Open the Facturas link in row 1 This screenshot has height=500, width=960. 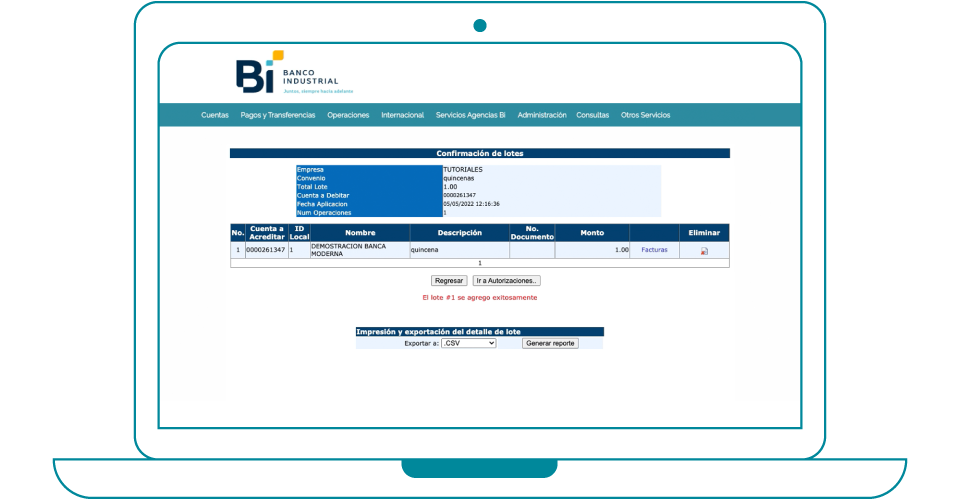pyautogui.click(x=654, y=250)
